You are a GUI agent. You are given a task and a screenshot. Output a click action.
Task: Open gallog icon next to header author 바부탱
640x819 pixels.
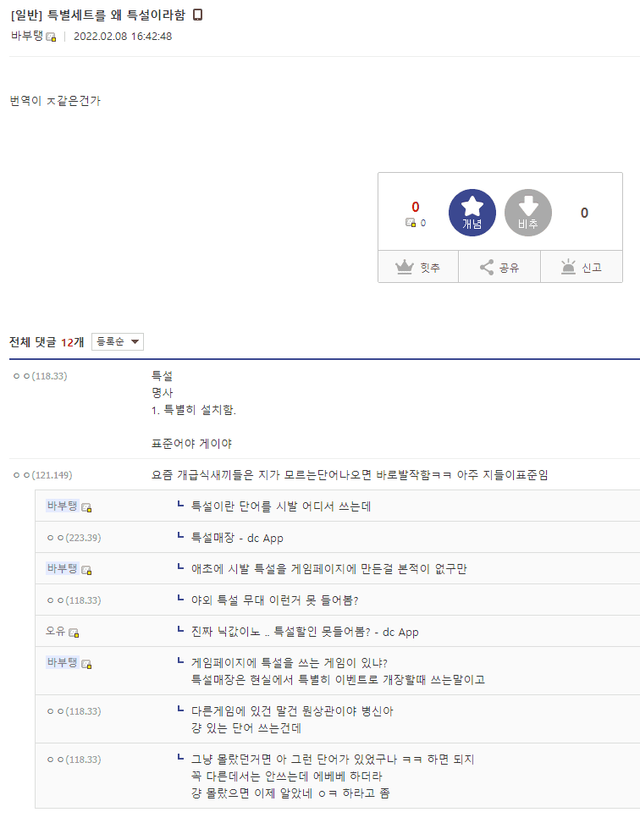coord(52,37)
